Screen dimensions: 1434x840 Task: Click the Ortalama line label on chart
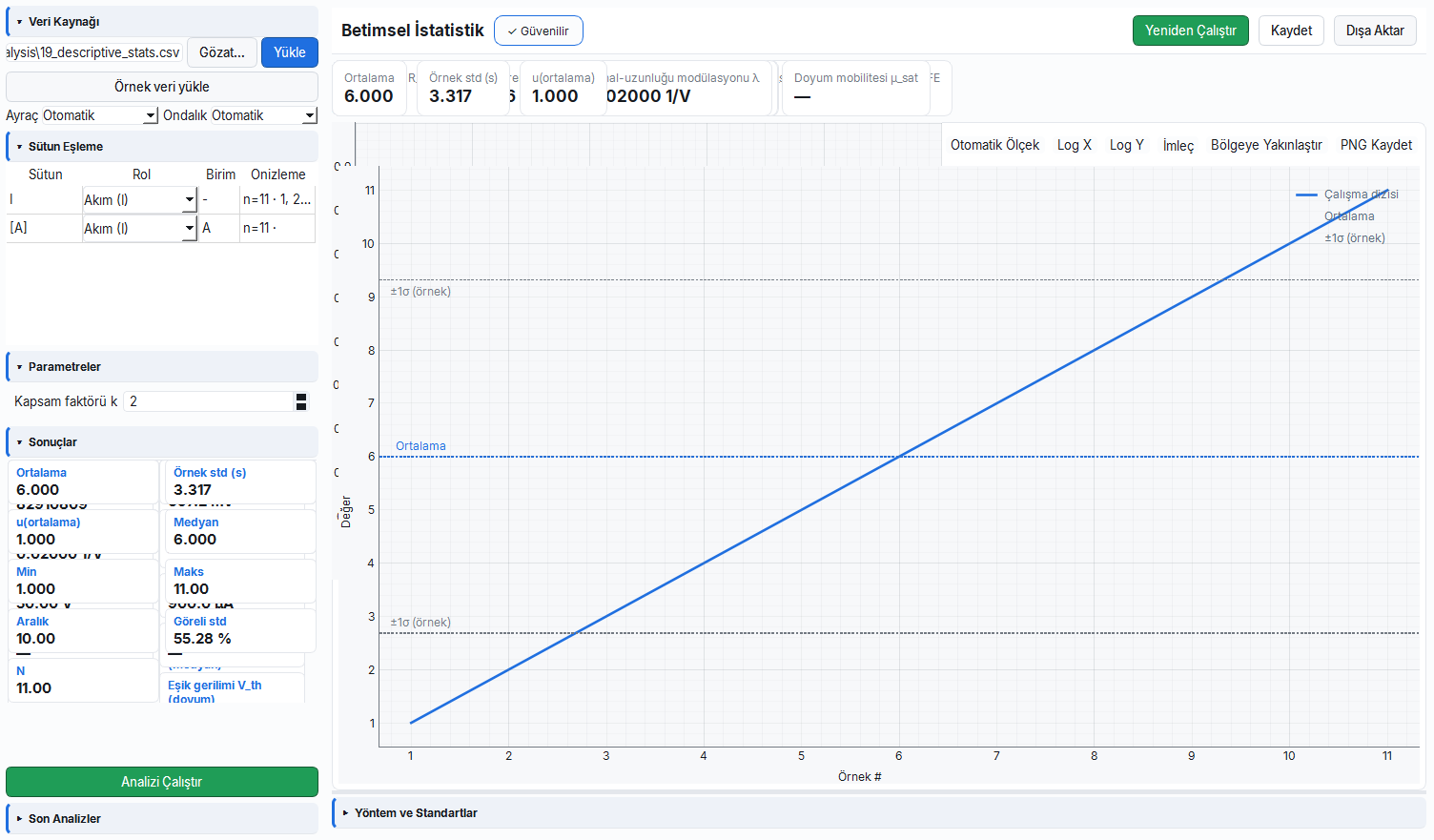pyautogui.click(x=420, y=446)
